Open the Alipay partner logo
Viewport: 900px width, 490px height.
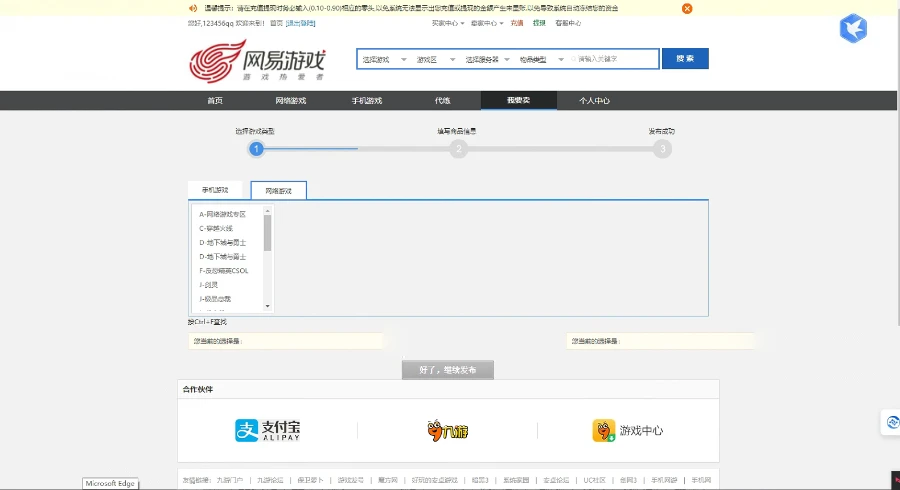(x=267, y=430)
